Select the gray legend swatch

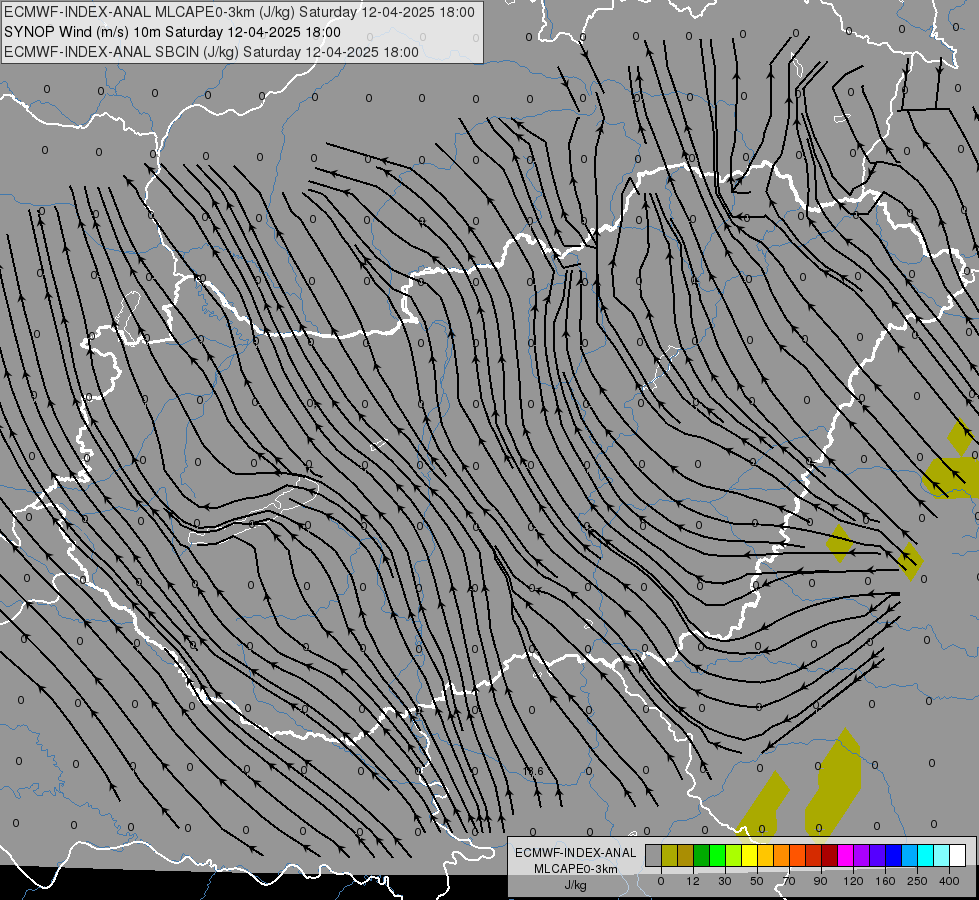point(654,855)
